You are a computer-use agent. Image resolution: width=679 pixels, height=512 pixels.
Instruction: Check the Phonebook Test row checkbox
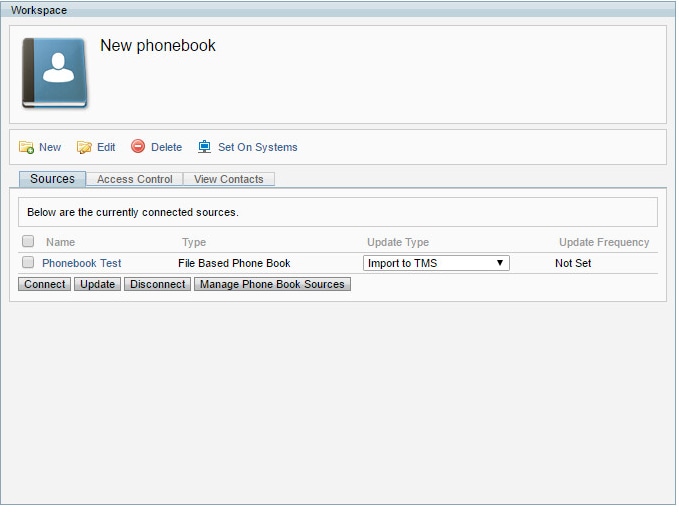click(28, 262)
